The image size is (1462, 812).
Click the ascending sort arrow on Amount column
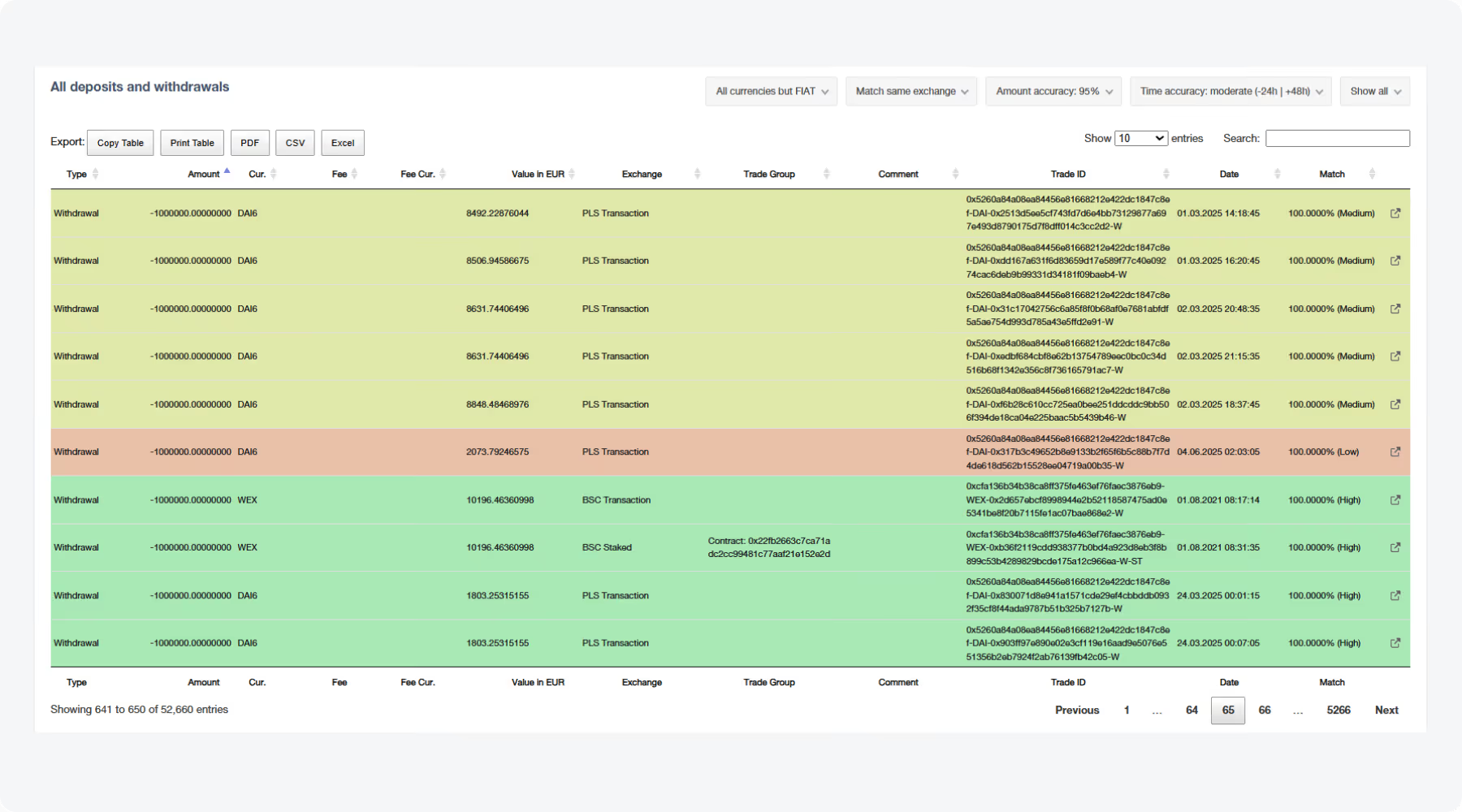click(227, 170)
